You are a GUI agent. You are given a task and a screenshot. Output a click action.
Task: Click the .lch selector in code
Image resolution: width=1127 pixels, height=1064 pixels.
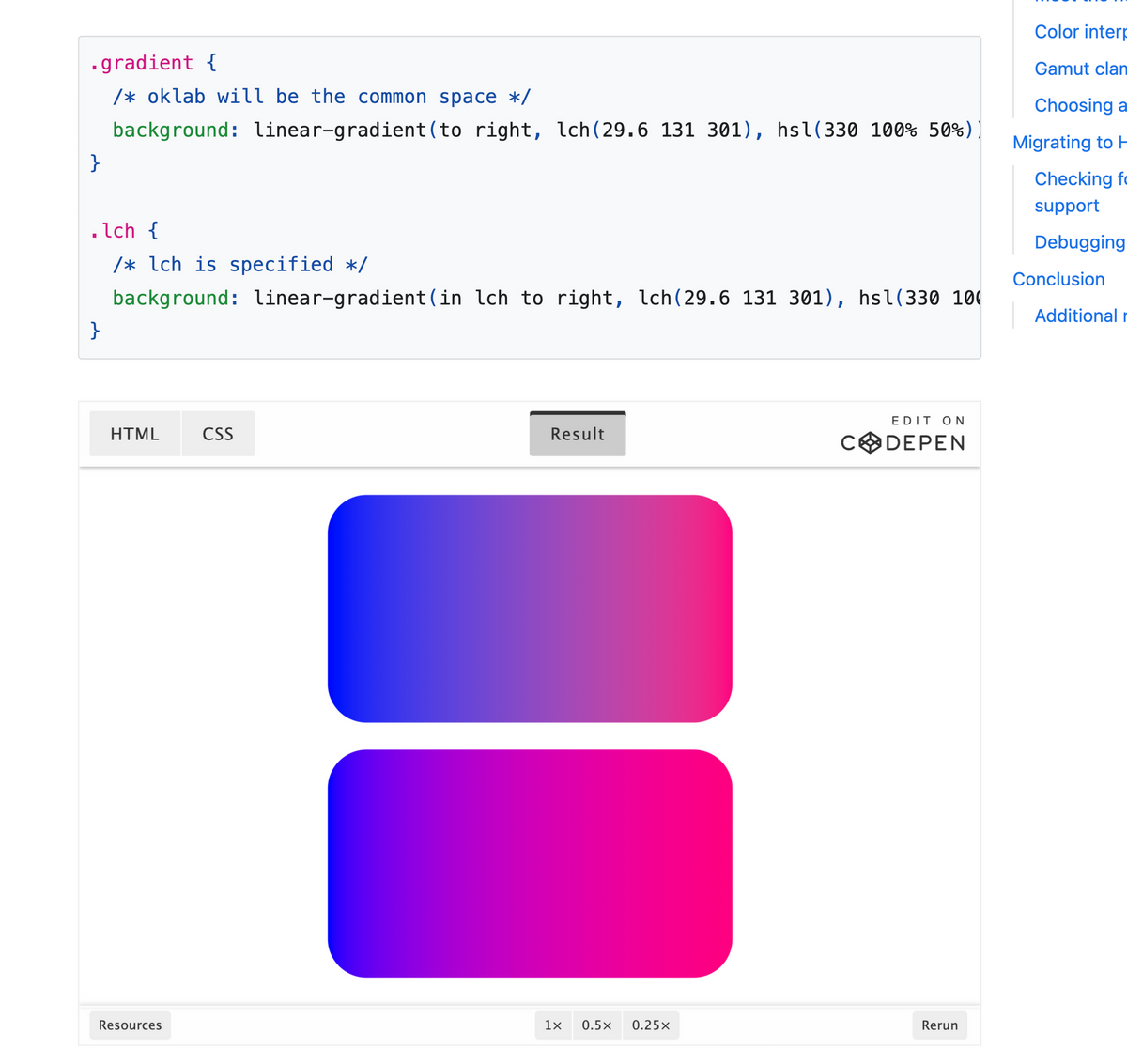113,231
